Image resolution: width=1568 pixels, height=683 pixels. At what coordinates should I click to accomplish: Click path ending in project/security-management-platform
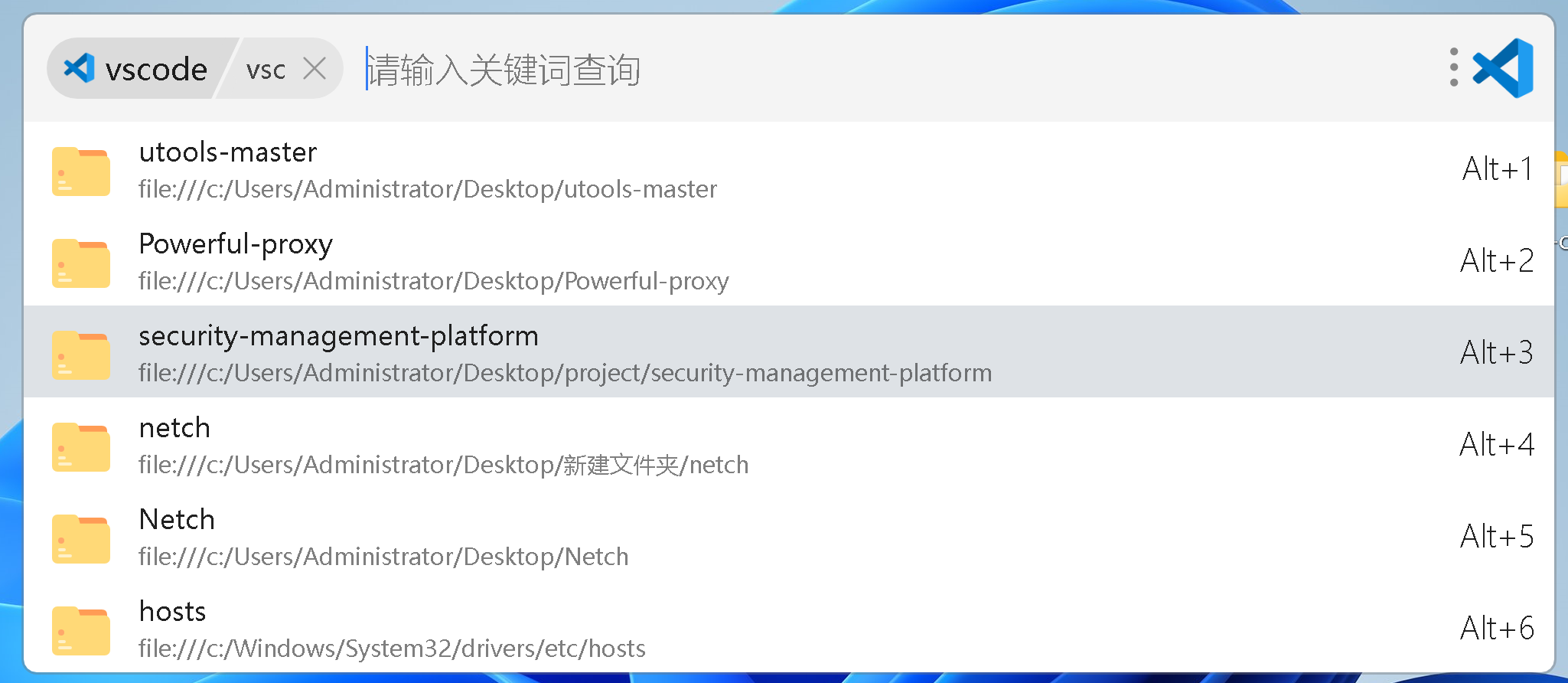(566, 374)
